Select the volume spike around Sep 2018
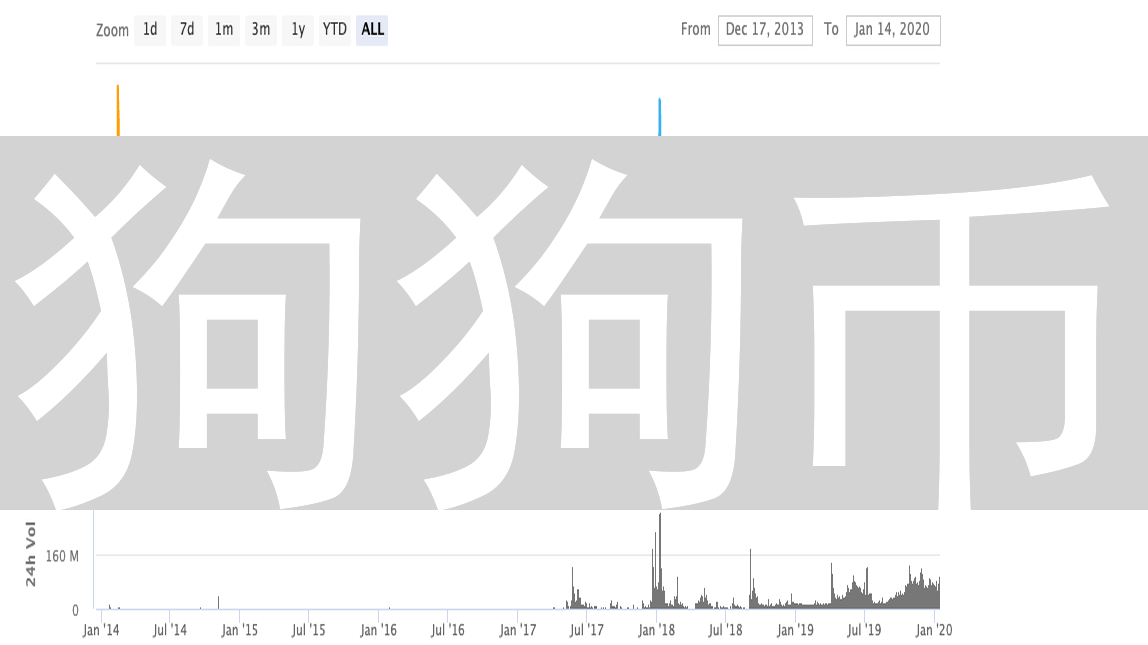 (x=750, y=578)
